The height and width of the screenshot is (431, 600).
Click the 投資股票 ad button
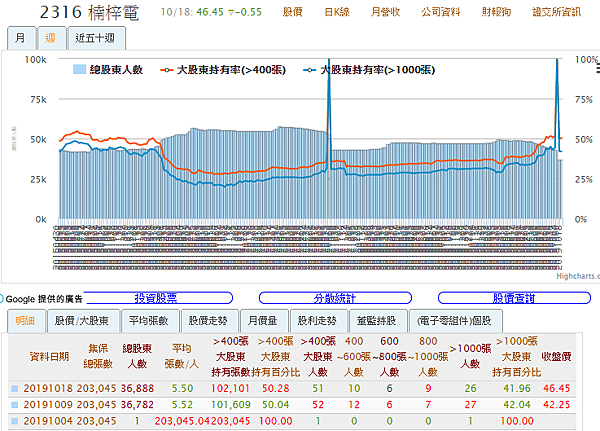(156, 298)
